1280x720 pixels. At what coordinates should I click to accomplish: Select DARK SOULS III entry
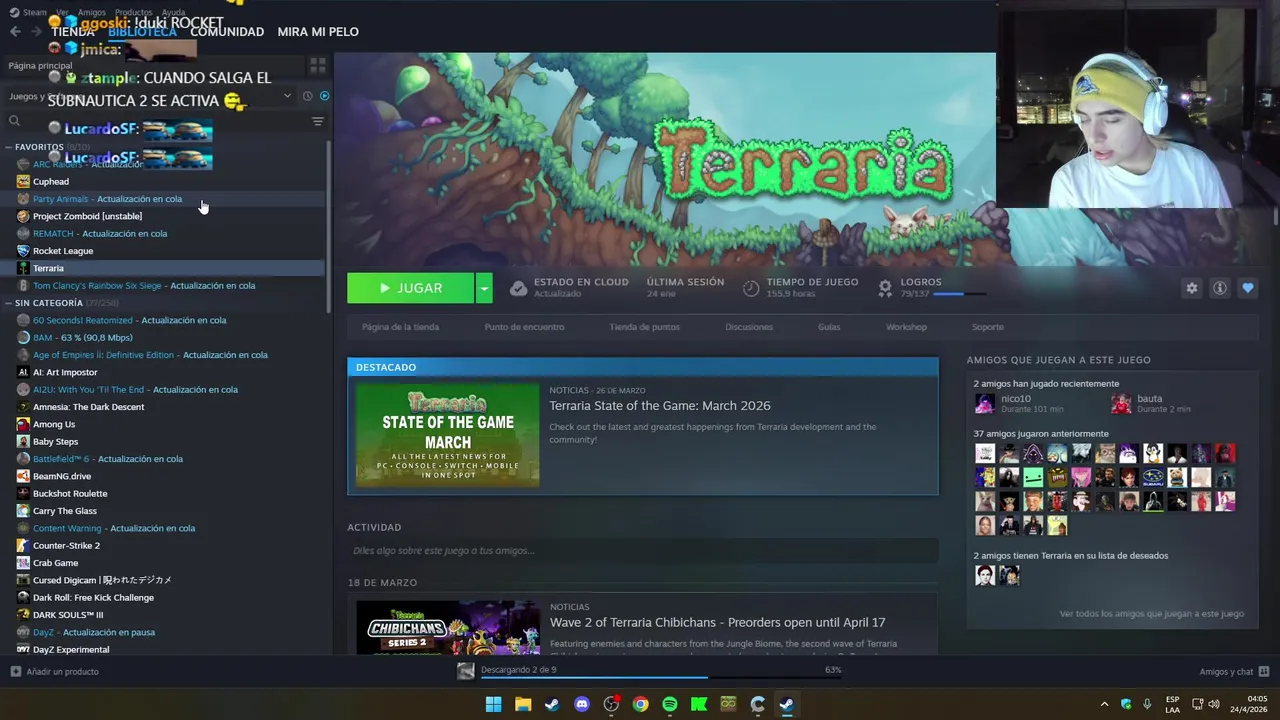pos(68,615)
